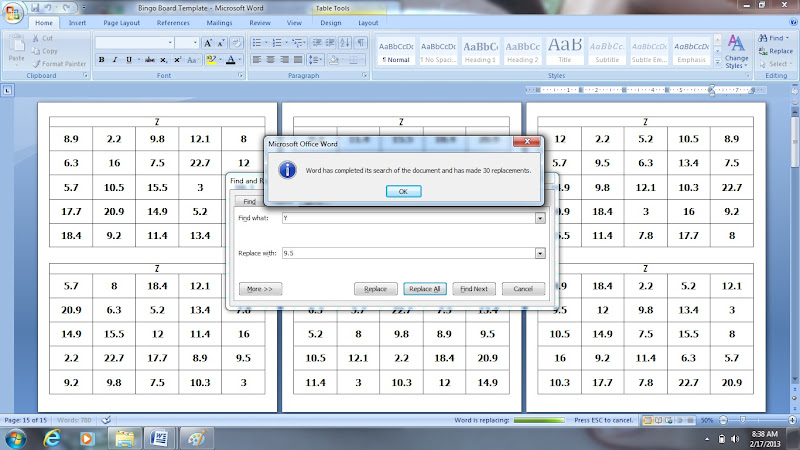
Task: Click the Replace All button
Action: pyautogui.click(x=424, y=289)
